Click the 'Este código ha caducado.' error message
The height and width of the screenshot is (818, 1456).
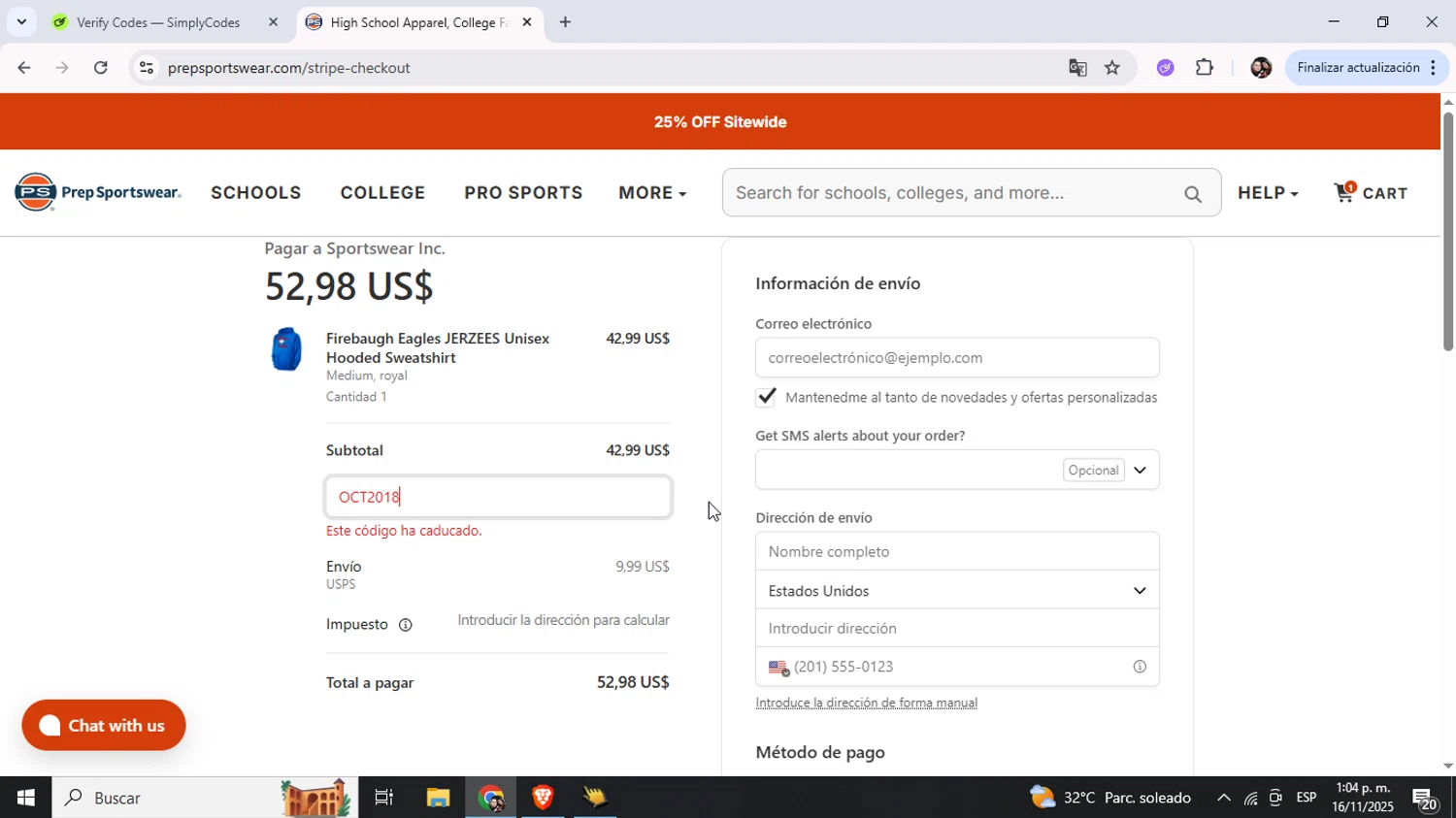(x=404, y=531)
